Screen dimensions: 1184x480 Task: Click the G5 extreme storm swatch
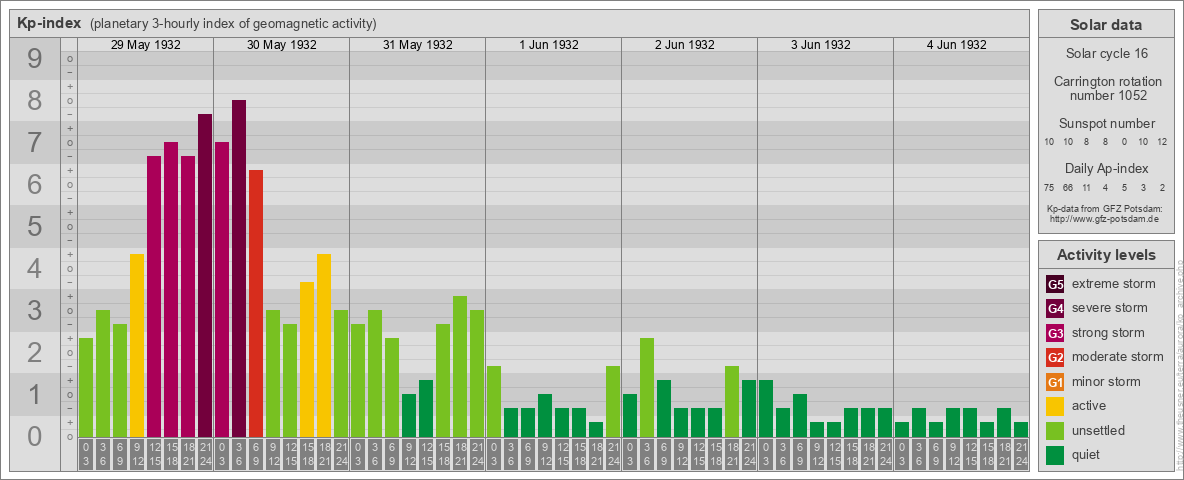[1055, 284]
